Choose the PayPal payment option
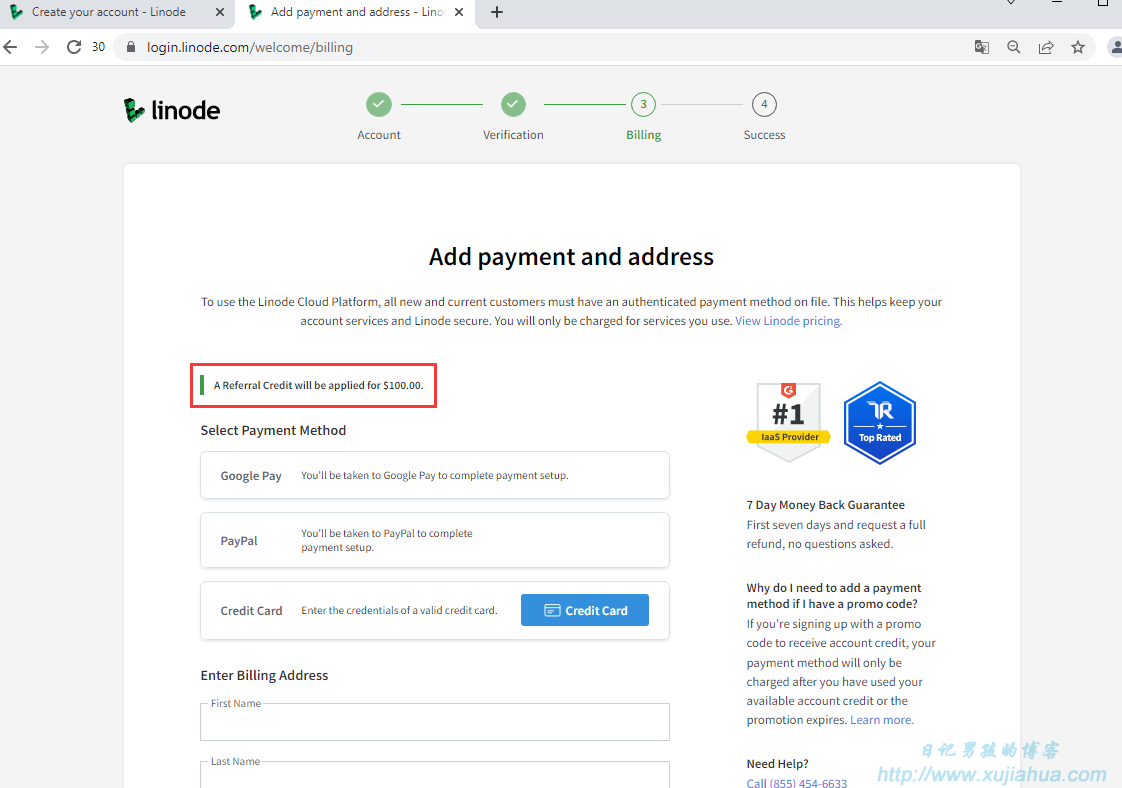The image size is (1122, 788). [x=435, y=540]
